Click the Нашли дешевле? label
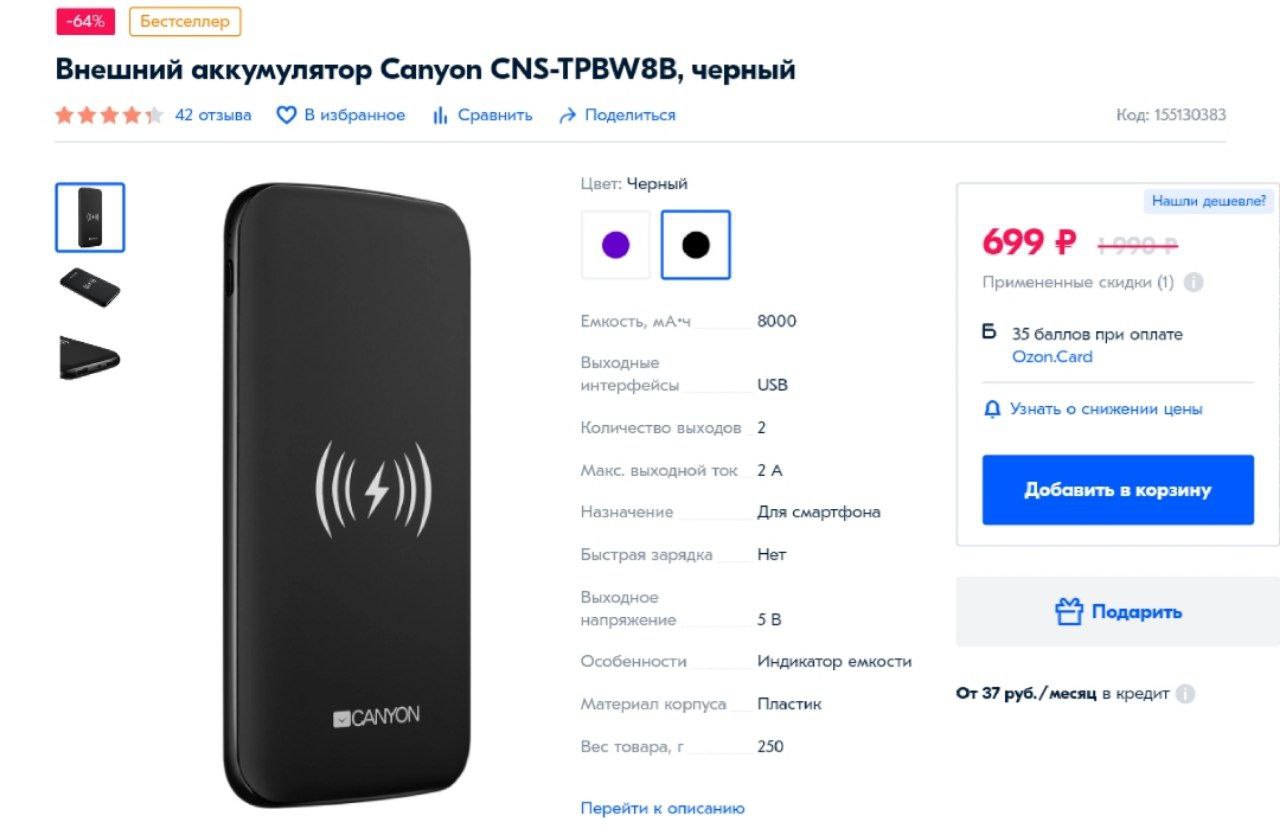Screen dimensions: 1280x827 click(1209, 201)
